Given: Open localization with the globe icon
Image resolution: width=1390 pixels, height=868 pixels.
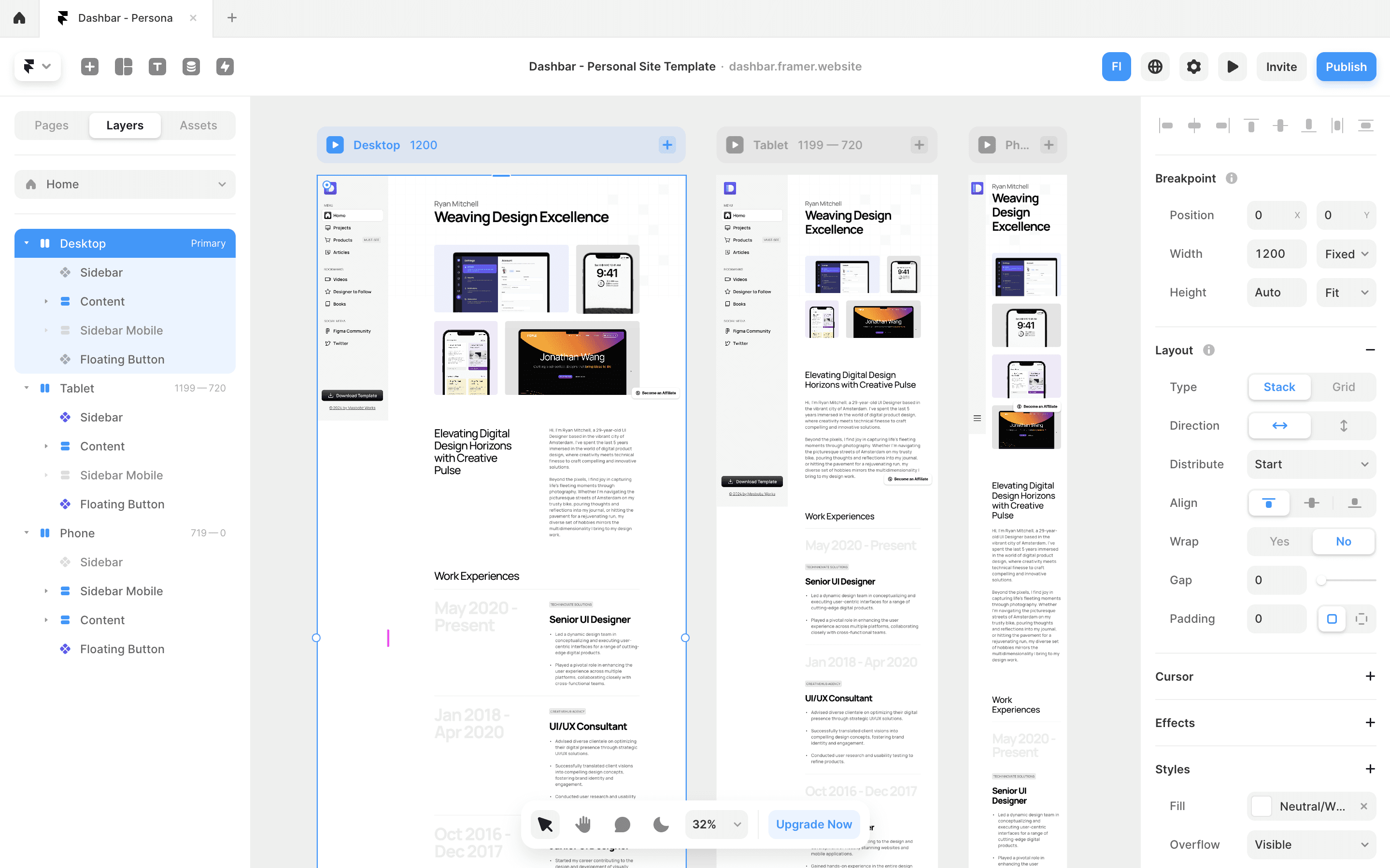Looking at the screenshot, I should (x=1155, y=66).
